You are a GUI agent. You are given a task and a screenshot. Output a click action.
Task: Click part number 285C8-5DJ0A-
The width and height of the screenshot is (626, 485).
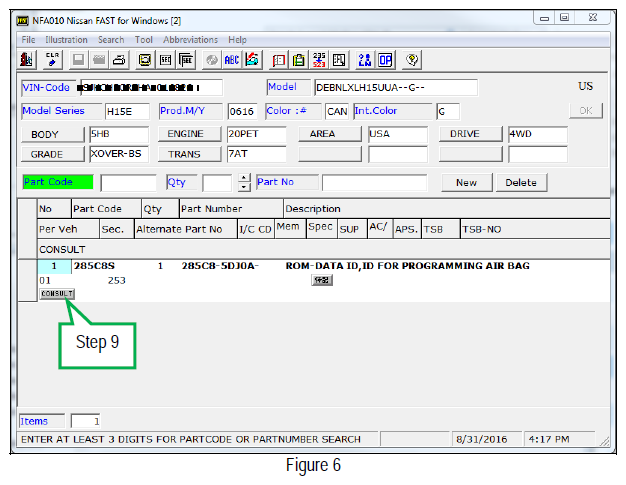click(220, 266)
